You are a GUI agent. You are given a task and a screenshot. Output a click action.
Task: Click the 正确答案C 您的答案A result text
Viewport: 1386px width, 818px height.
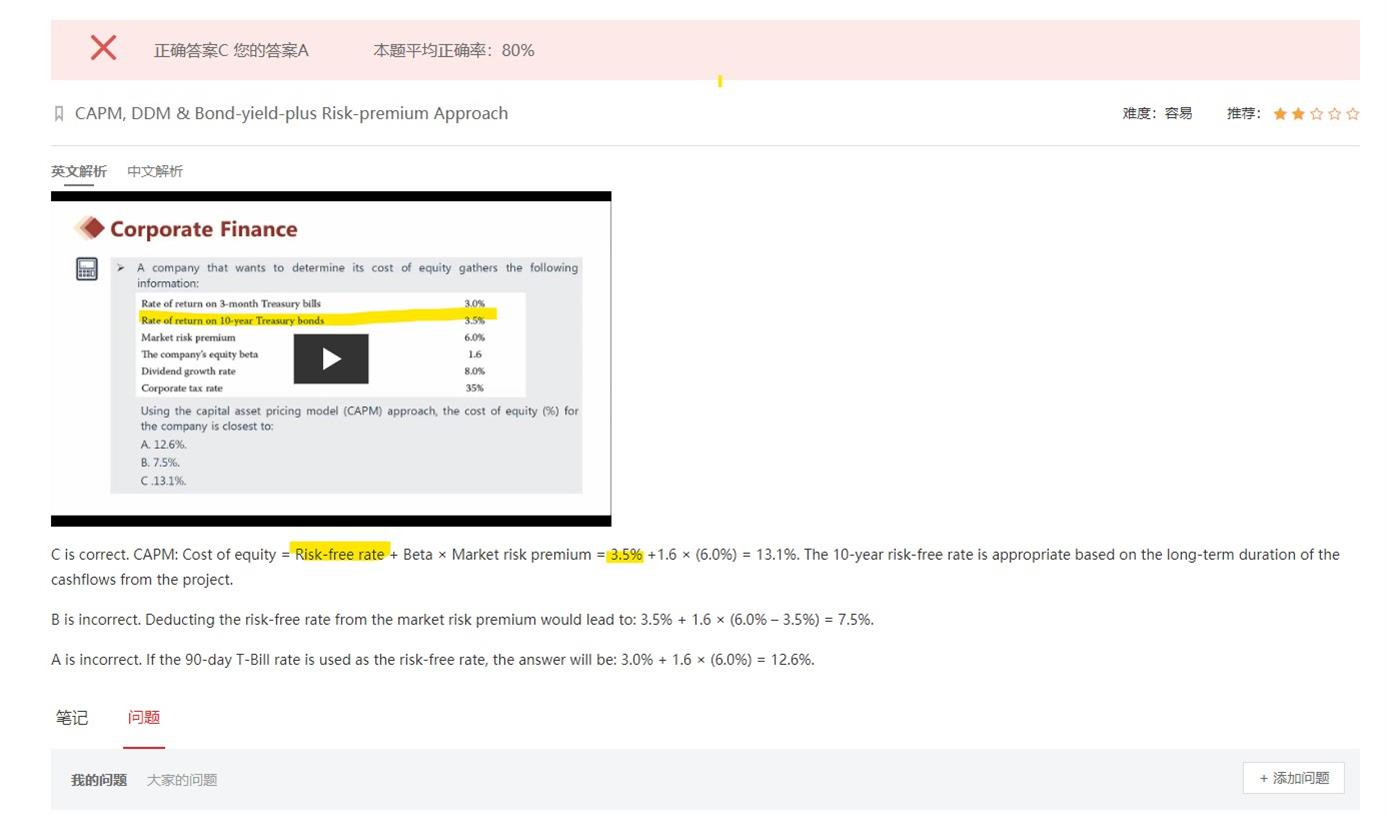coord(231,50)
